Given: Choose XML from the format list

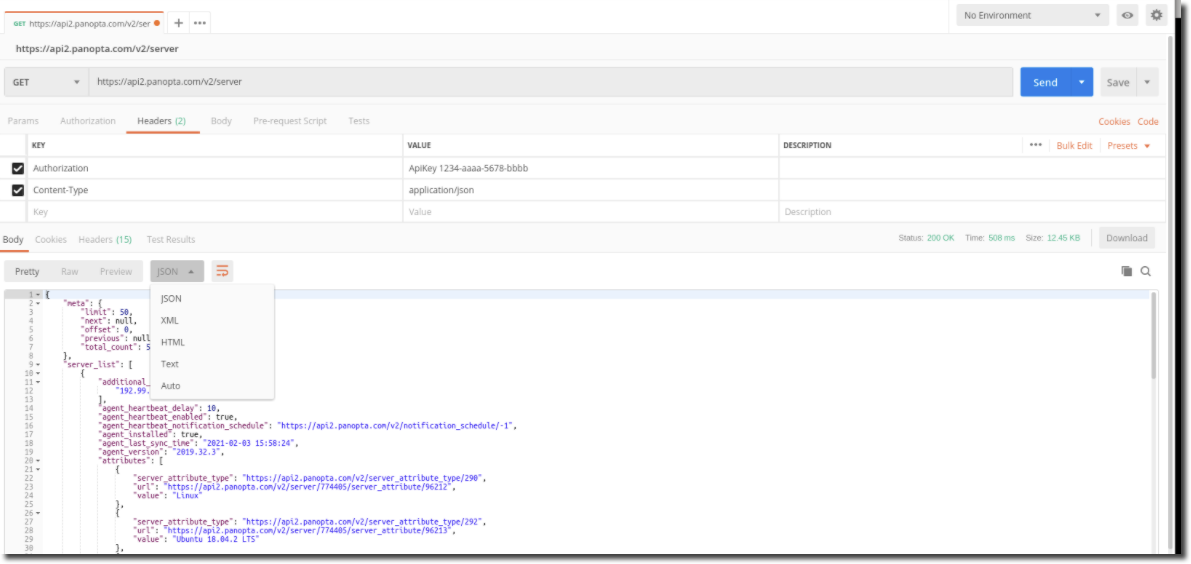Looking at the screenshot, I should click(x=170, y=320).
